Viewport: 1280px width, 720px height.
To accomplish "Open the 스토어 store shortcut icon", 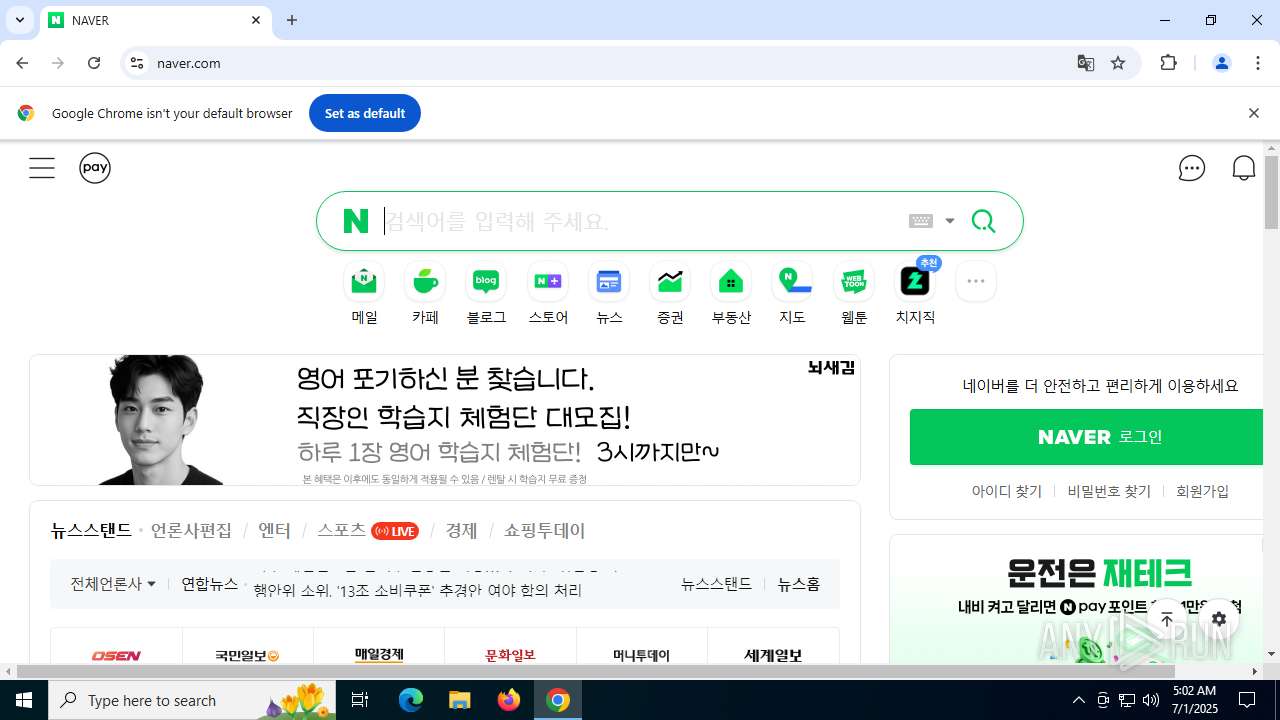I will 548,282.
